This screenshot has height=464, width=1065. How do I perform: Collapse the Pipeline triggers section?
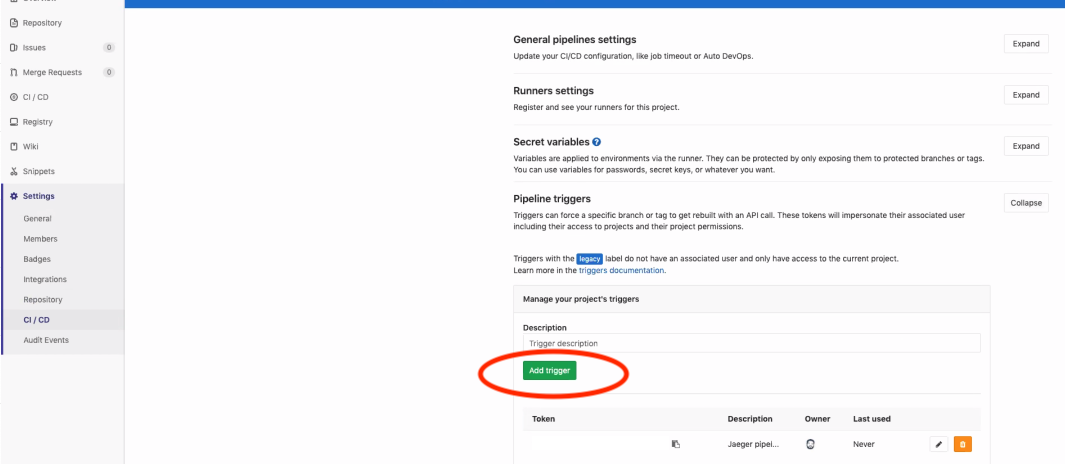(1026, 203)
